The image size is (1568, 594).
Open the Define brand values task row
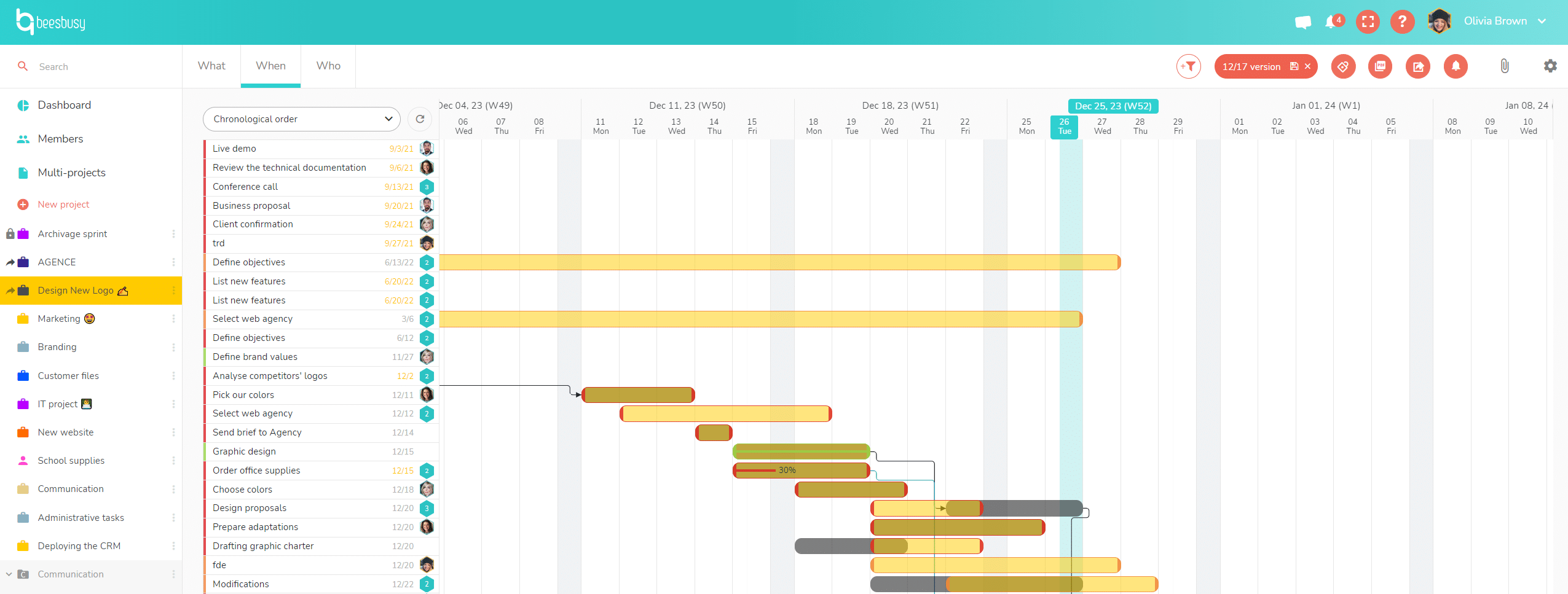[321, 357]
